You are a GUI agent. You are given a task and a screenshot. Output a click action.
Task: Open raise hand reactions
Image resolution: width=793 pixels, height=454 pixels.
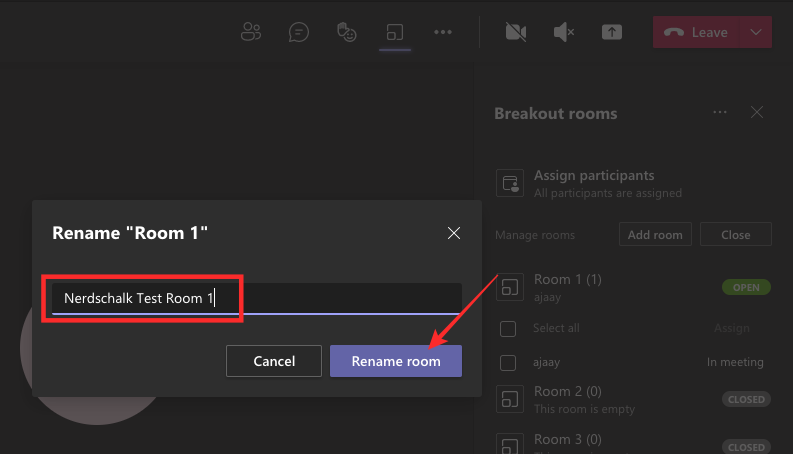347,32
